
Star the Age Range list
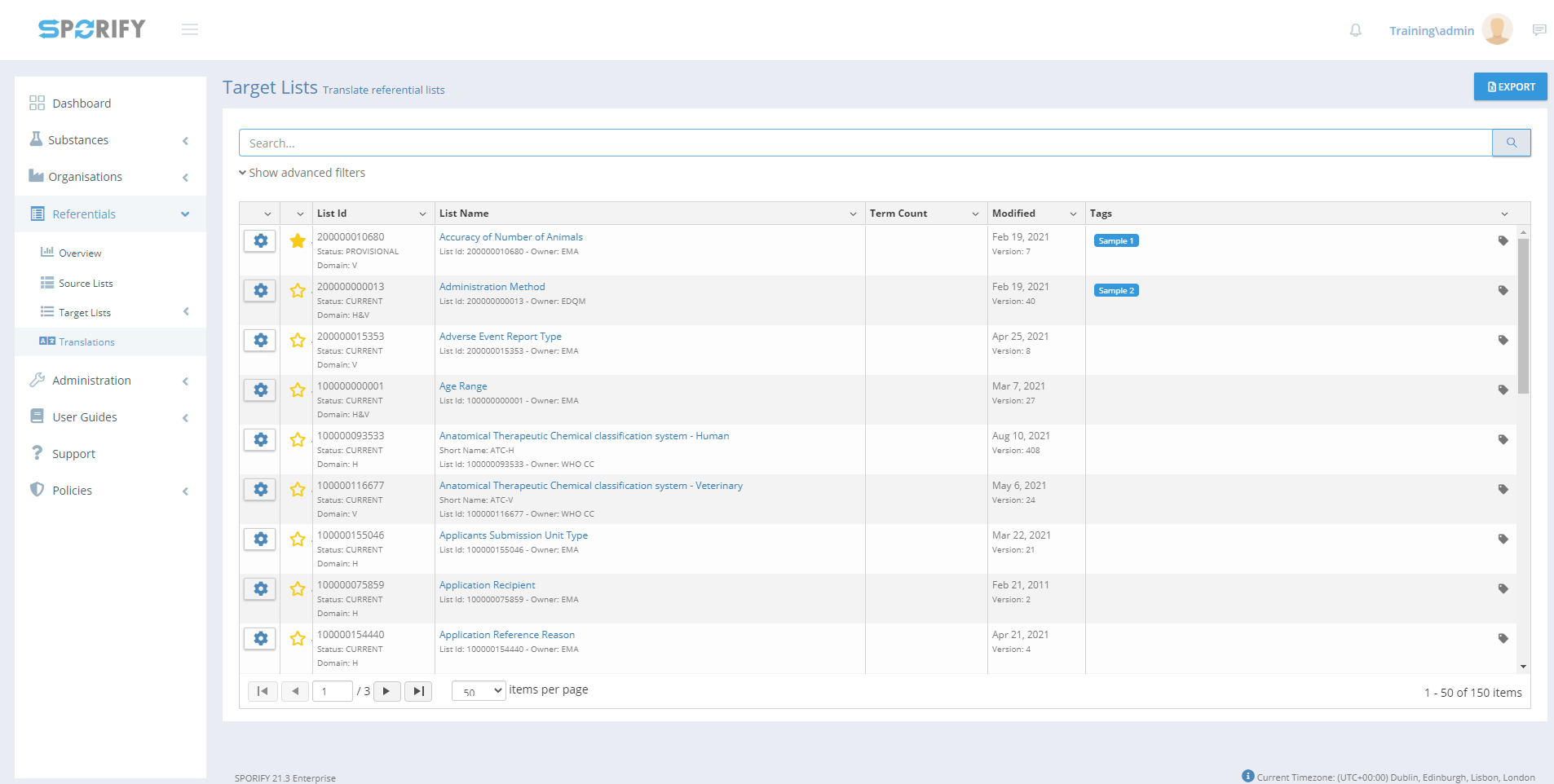298,390
